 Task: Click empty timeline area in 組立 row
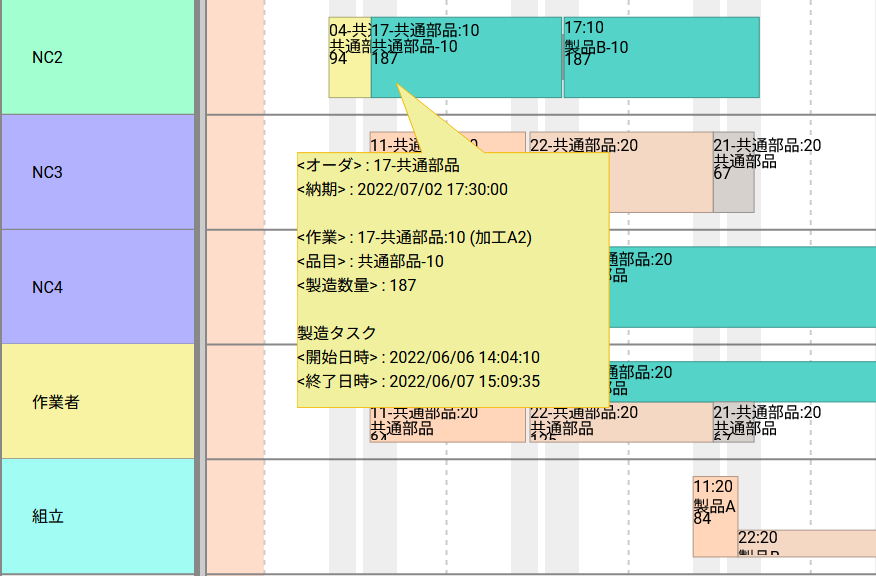tap(450, 516)
